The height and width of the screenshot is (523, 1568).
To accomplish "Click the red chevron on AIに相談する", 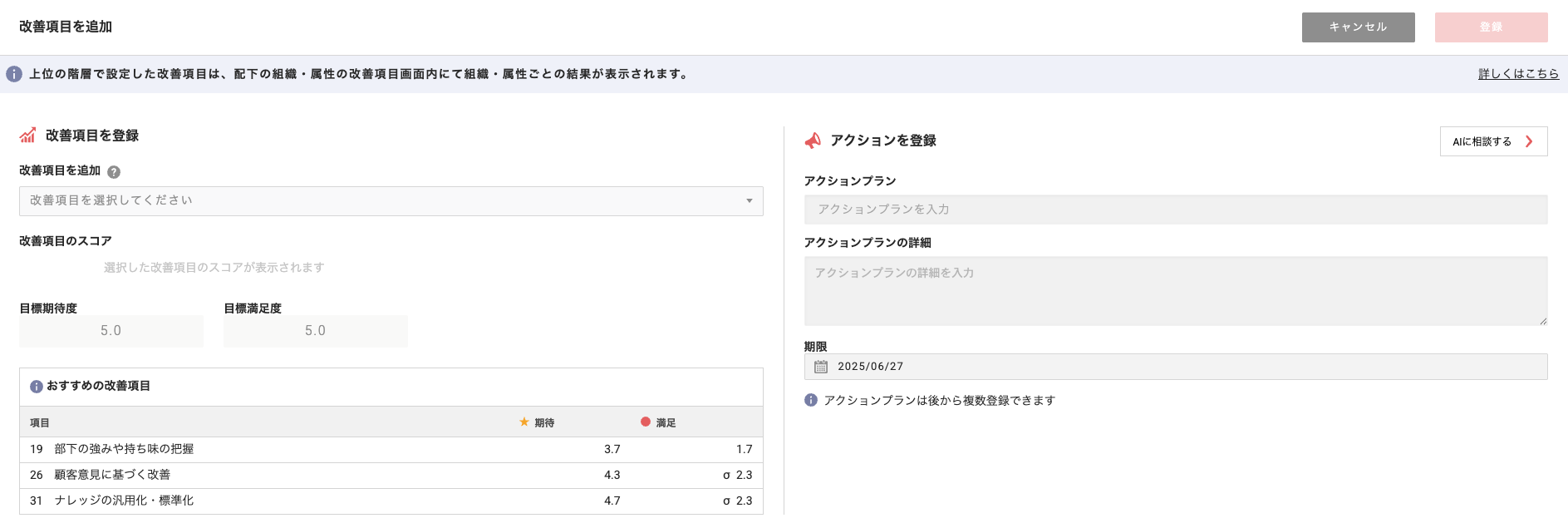I will click(x=1529, y=141).
